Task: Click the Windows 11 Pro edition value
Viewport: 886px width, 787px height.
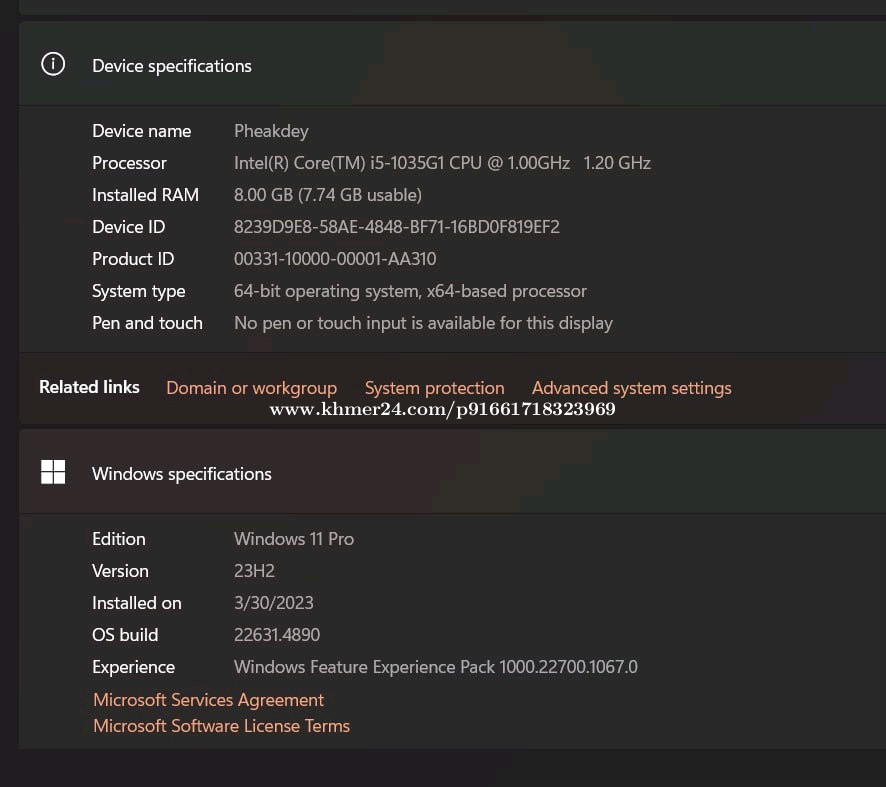Action: pos(294,539)
